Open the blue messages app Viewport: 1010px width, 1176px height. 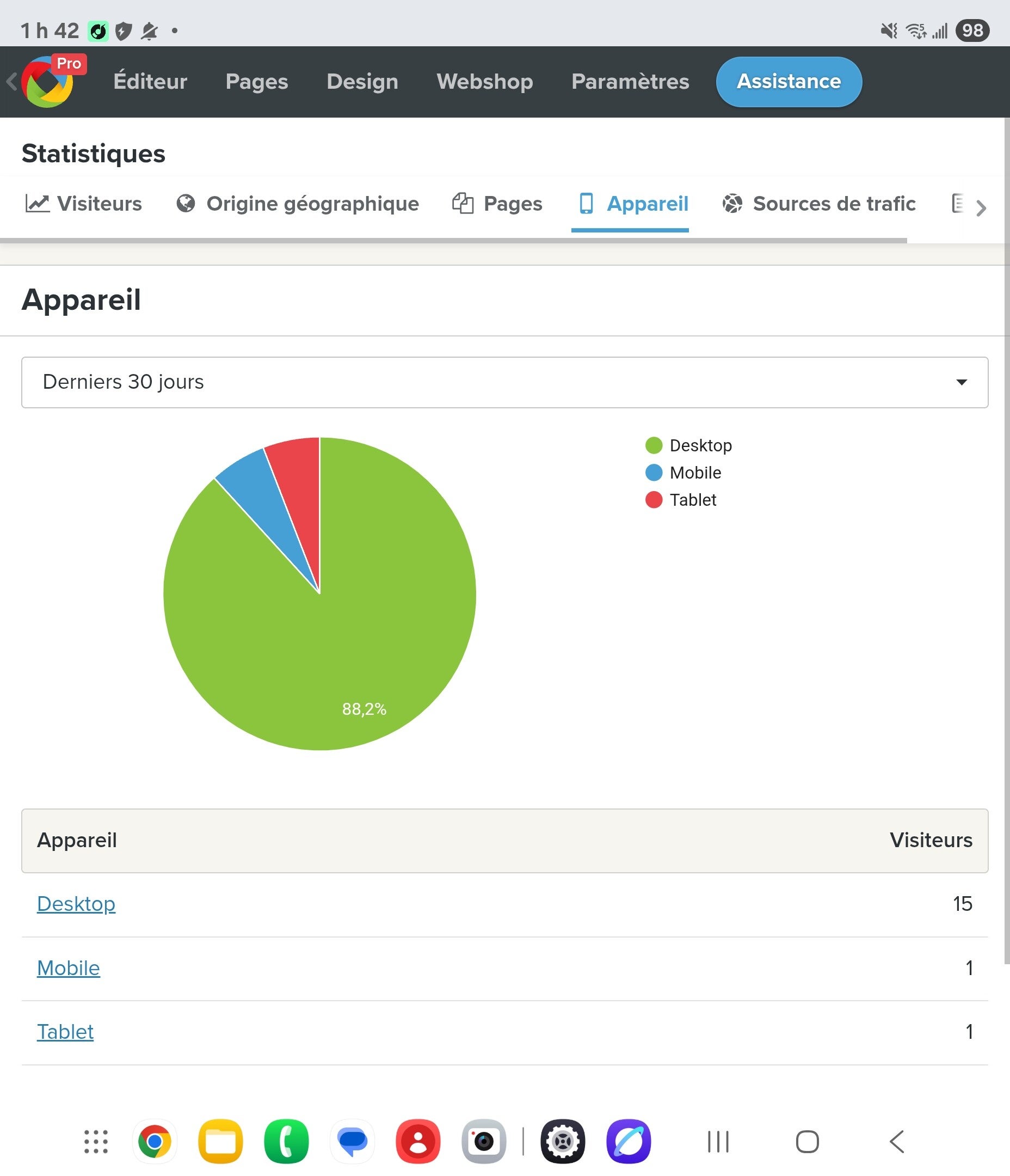pyautogui.click(x=352, y=1141)
